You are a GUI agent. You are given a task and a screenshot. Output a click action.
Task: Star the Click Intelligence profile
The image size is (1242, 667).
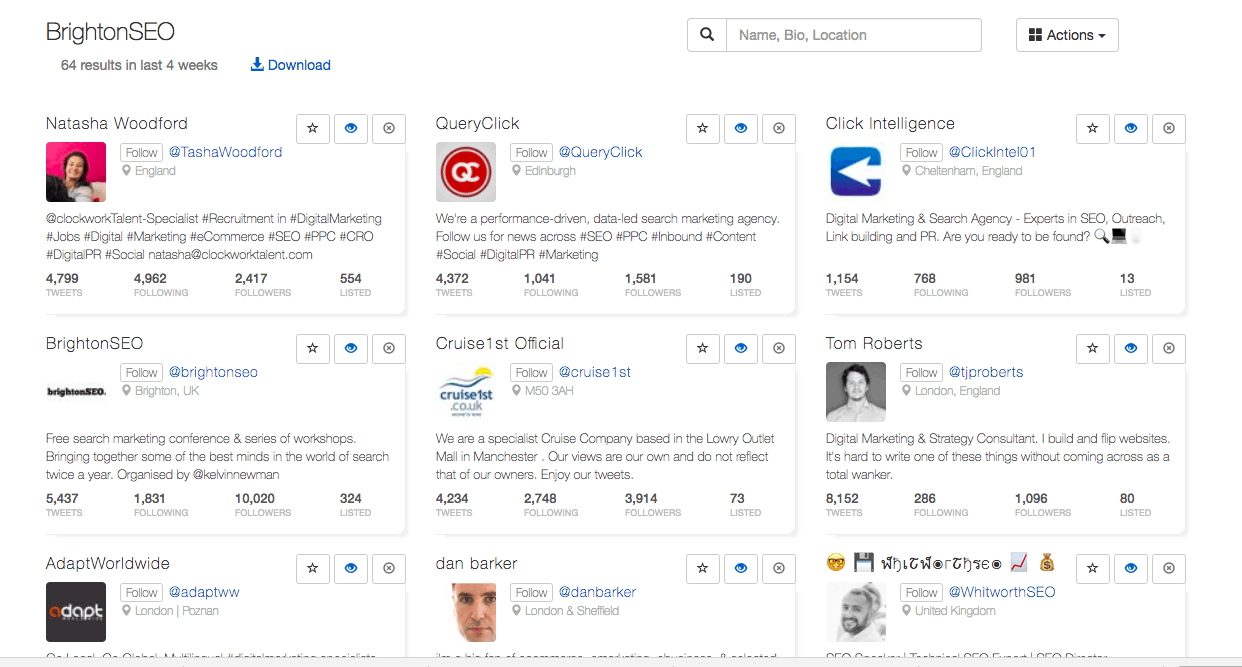click(1093, 128)
